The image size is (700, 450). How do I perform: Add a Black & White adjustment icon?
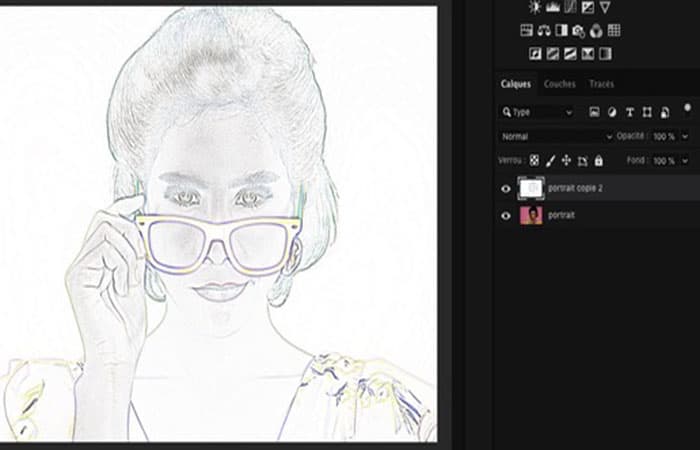pyautogui.click(x=561, y=30)
